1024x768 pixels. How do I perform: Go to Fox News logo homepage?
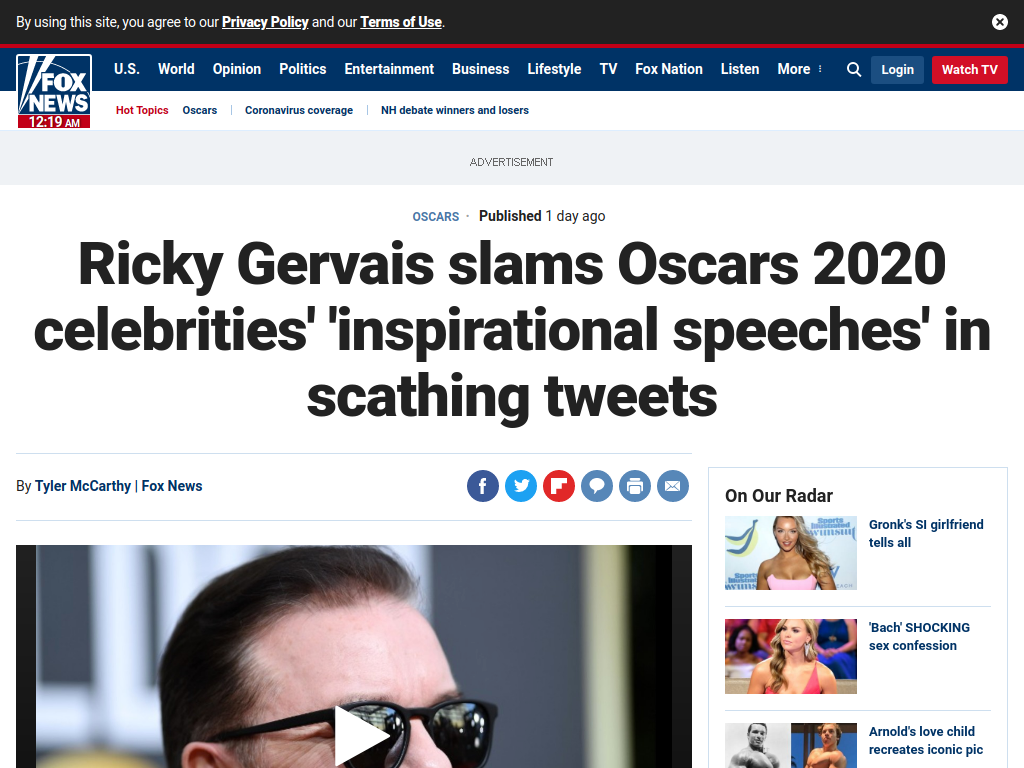click(54, 91)
